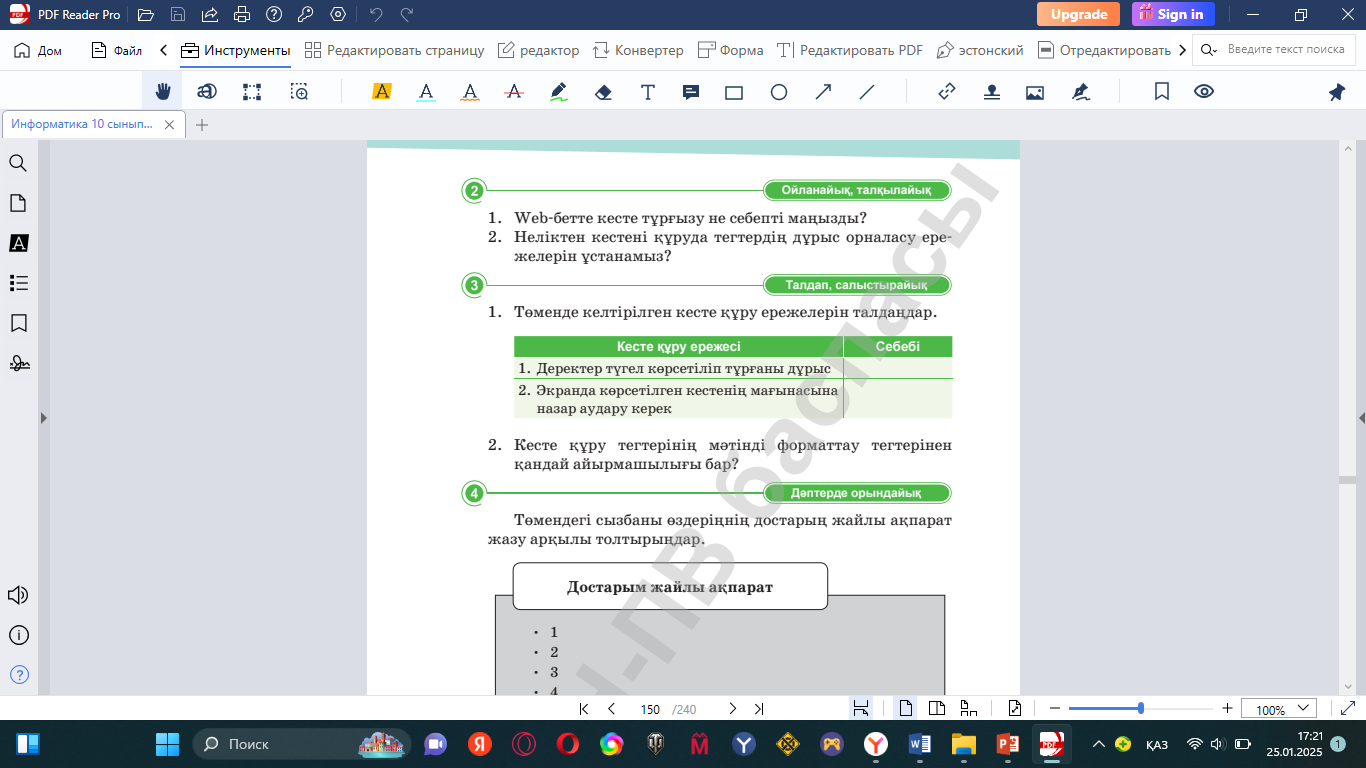Click the orange Upgrade button
Screen dimensions: 1366x768
tap(1078, 14)
